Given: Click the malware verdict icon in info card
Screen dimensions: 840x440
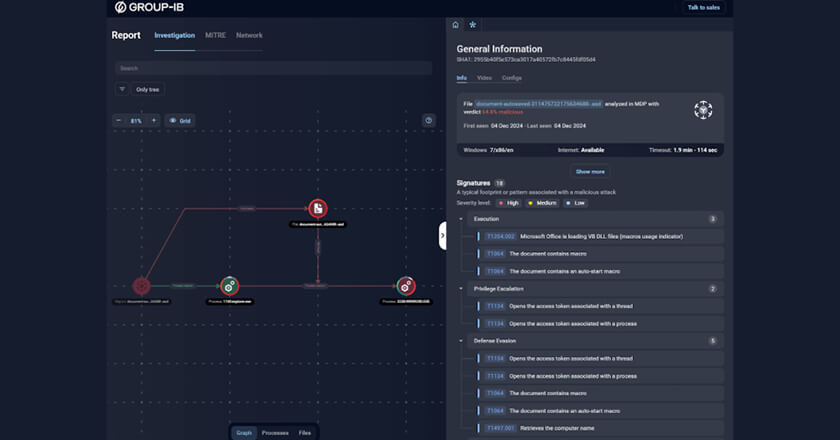Looking at the screenshot, I should 703,110.
